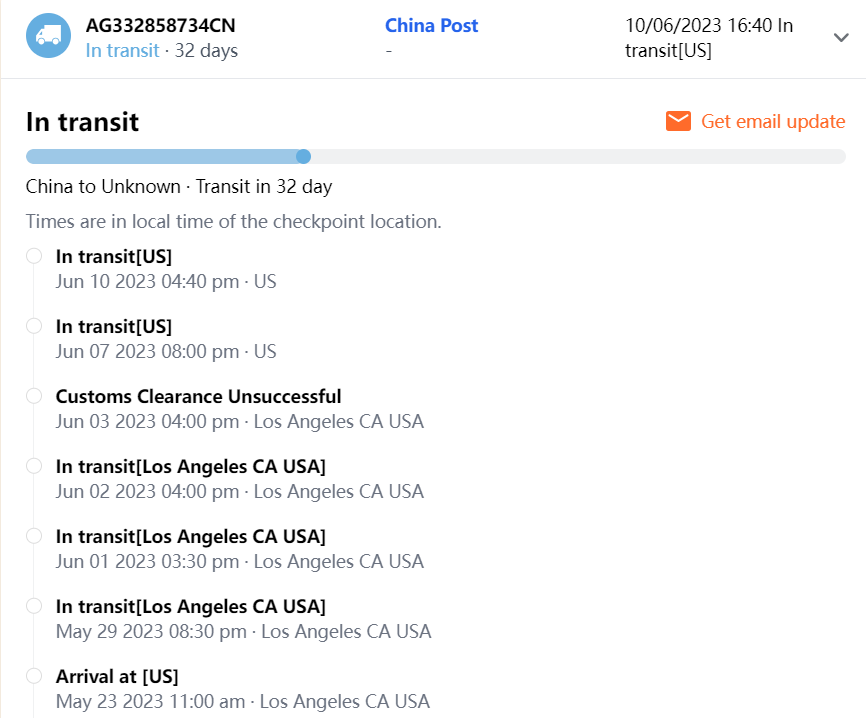Click Customs Clearance Unsuccessful timeline marker
The image size is (866, 718).
(34, 396)
